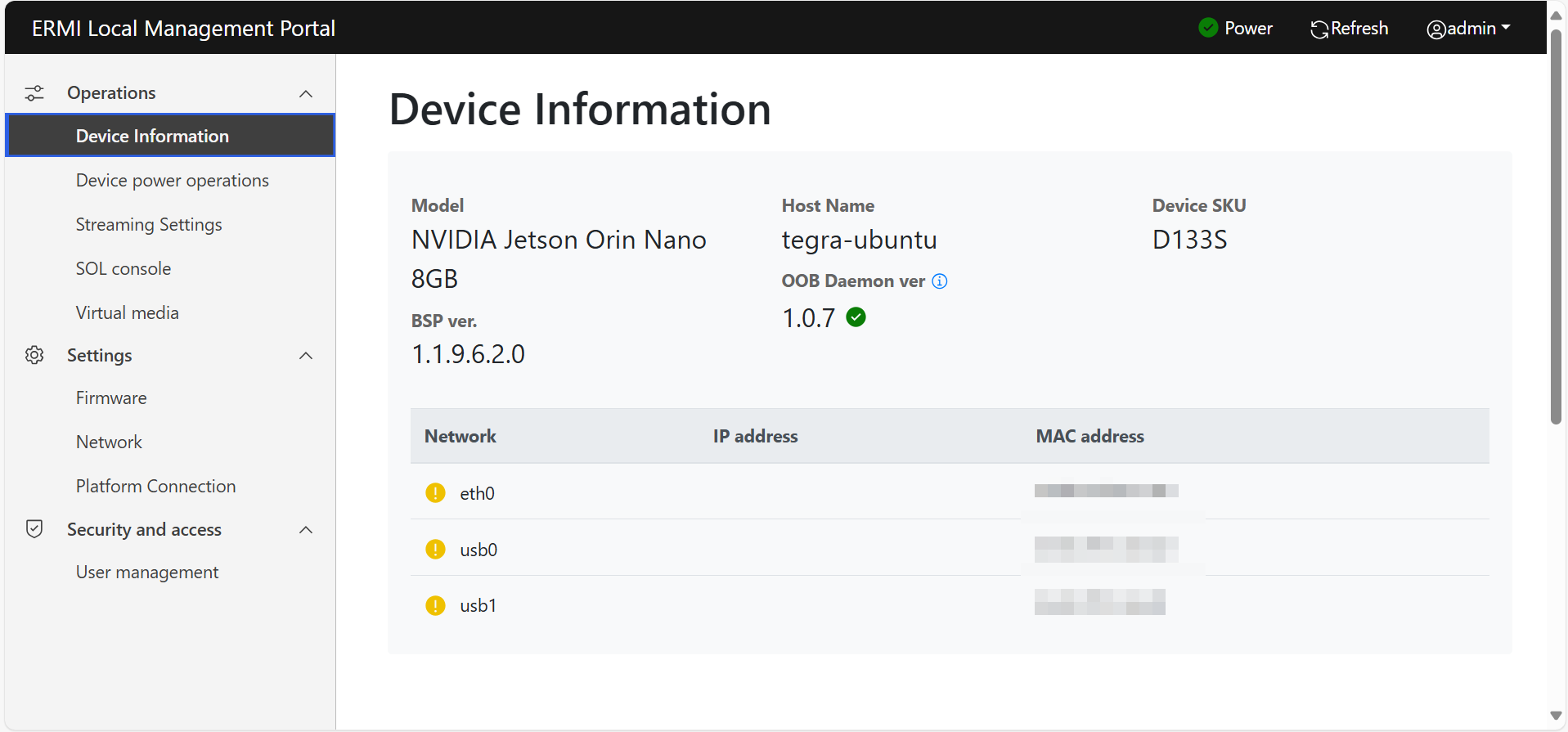
Task: Click the eth0 yellow warning icon
Action: point(435,493)
